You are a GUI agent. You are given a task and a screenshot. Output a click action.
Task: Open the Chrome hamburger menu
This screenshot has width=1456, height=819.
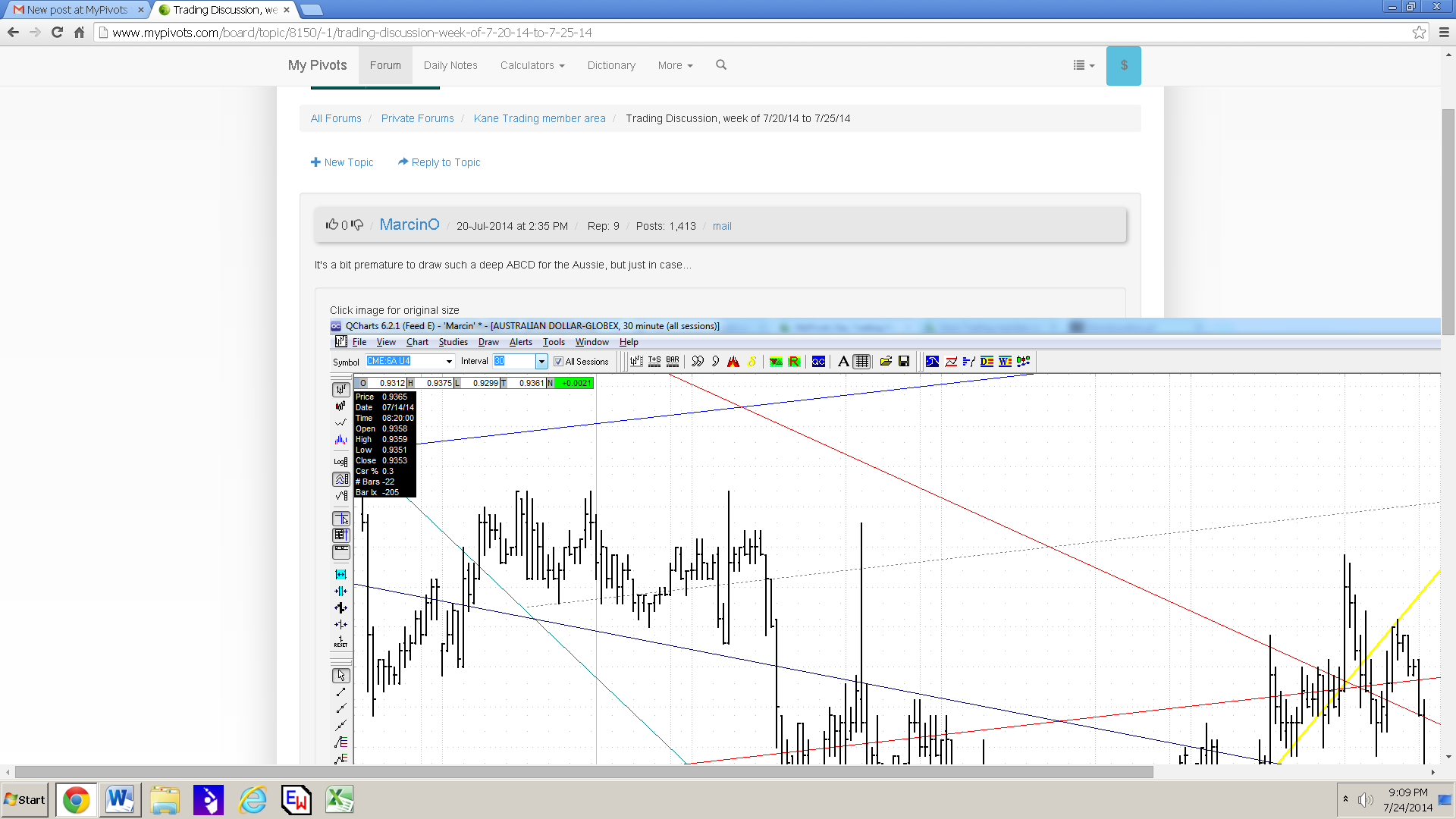1444,33
